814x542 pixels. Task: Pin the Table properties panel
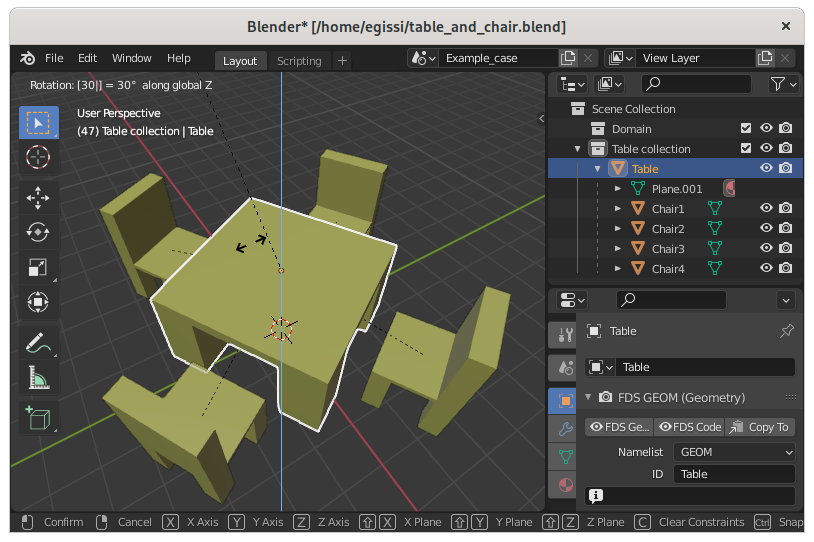pyautogui.click(x=786, y=331)
